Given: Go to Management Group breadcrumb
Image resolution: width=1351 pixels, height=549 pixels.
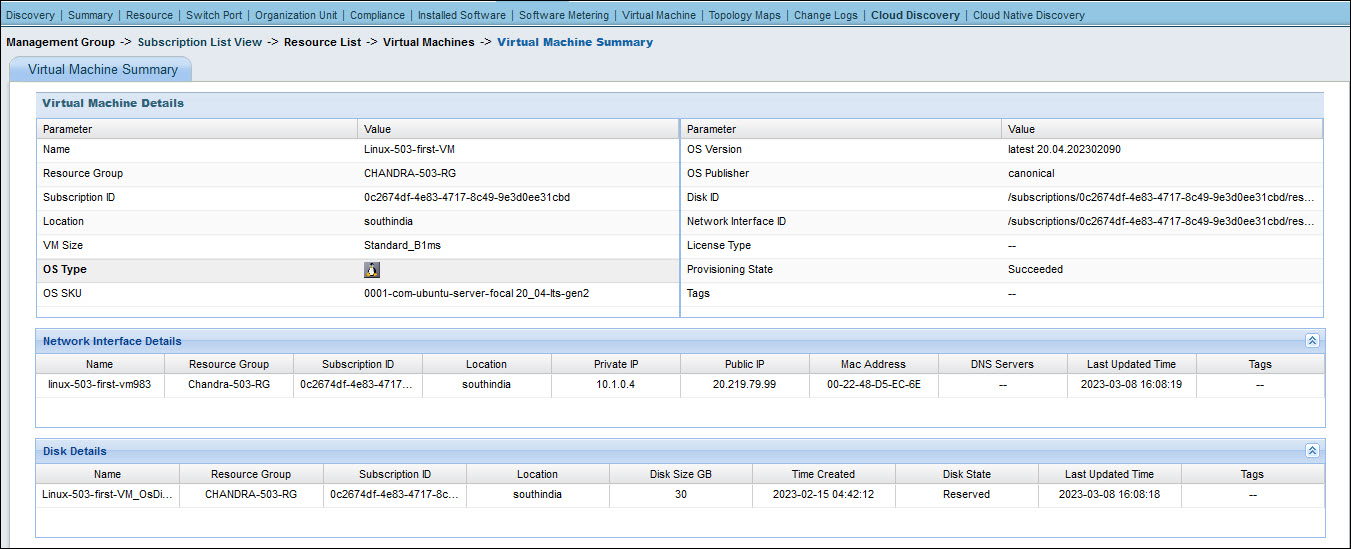Looking at the screenshot, I should point(61,42).
